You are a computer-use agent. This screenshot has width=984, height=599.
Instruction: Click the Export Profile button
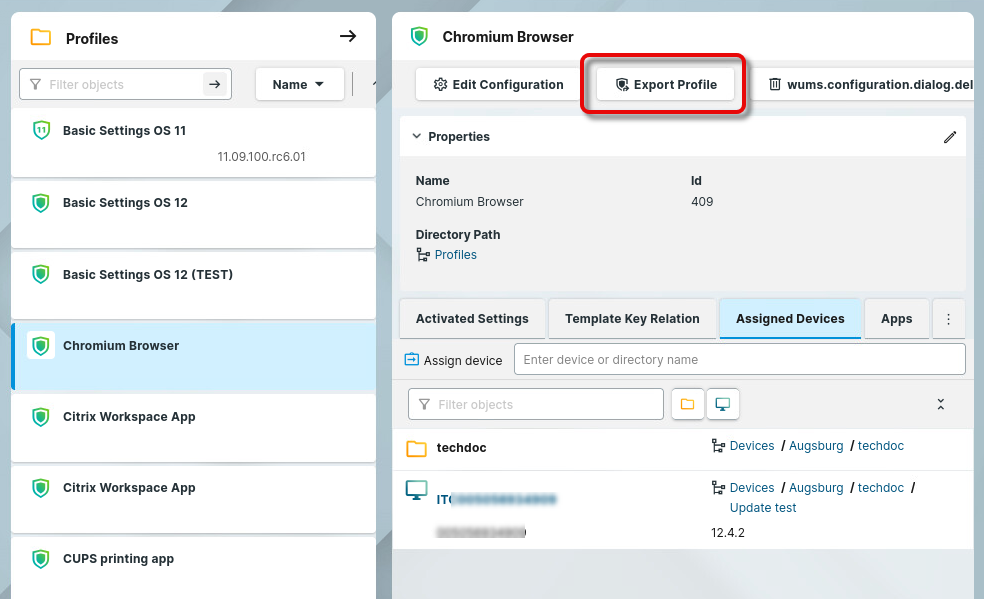click(665, 85)
